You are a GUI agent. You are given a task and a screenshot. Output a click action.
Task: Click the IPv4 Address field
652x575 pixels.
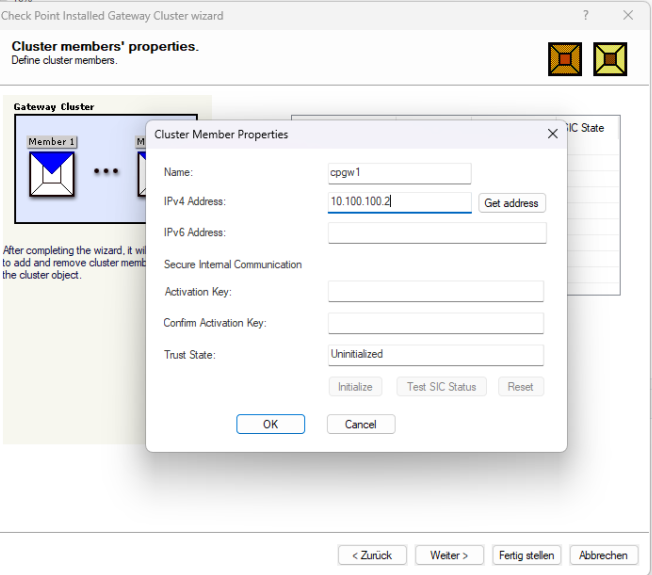pos(399,202)
